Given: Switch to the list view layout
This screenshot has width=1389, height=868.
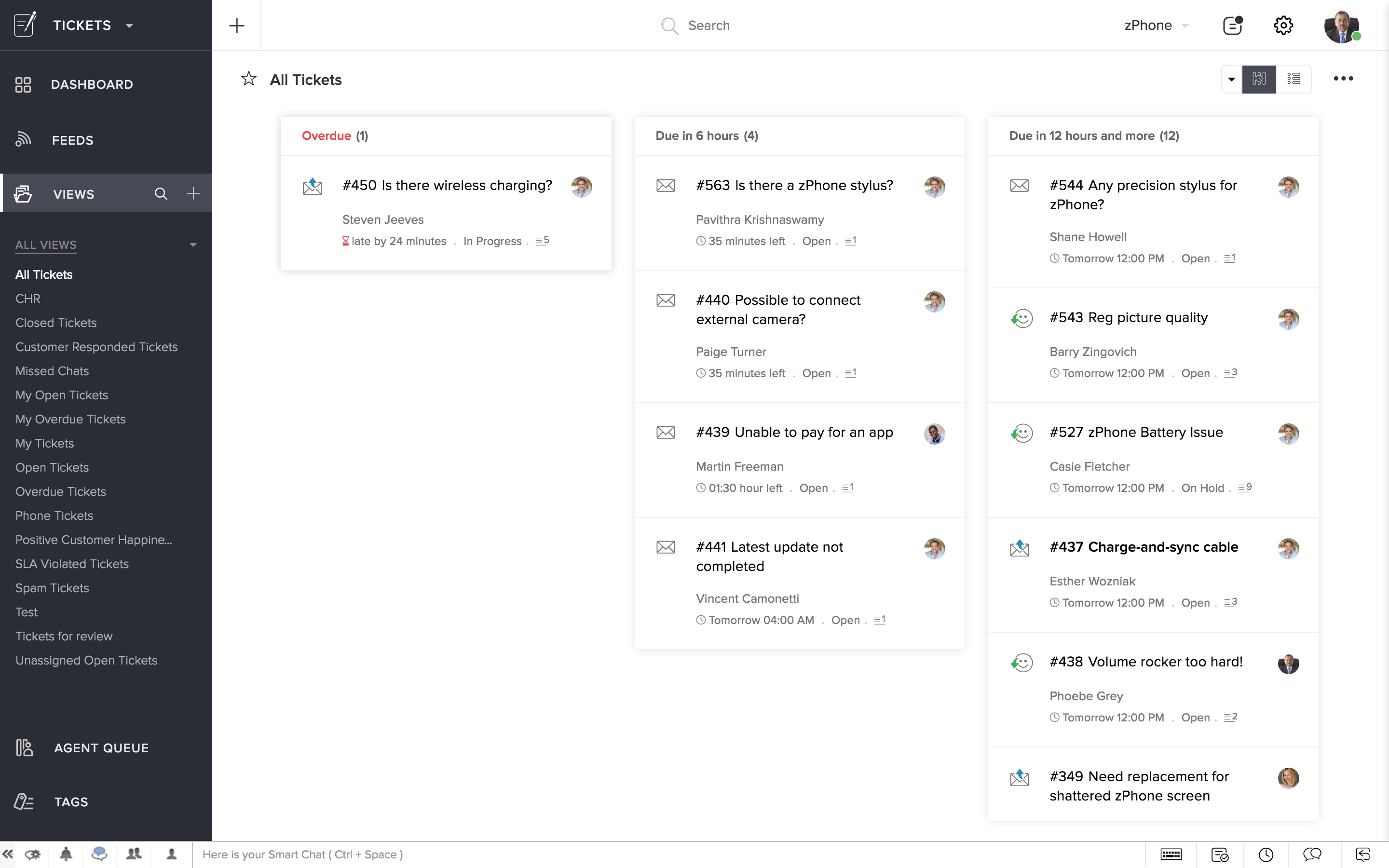Looking at the screenshot, I should [x=1294, y=79].
